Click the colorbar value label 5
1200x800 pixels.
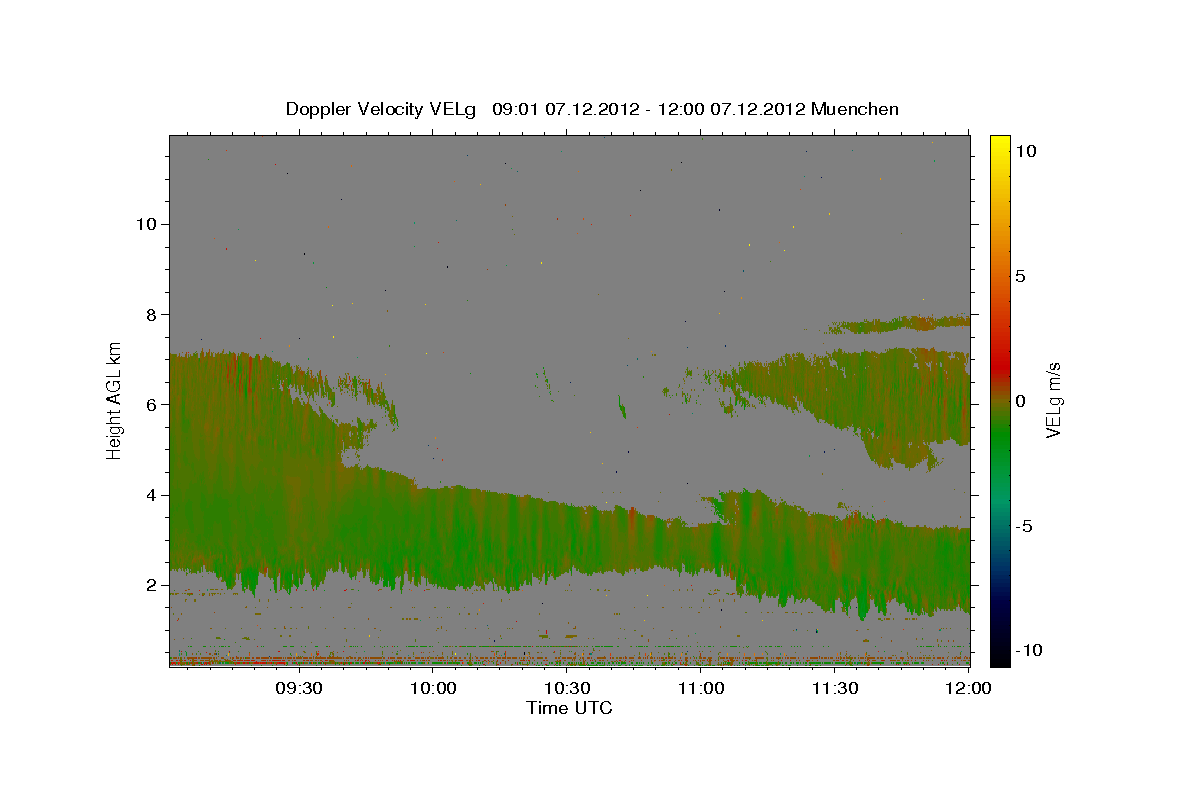tap(1020, 275)
